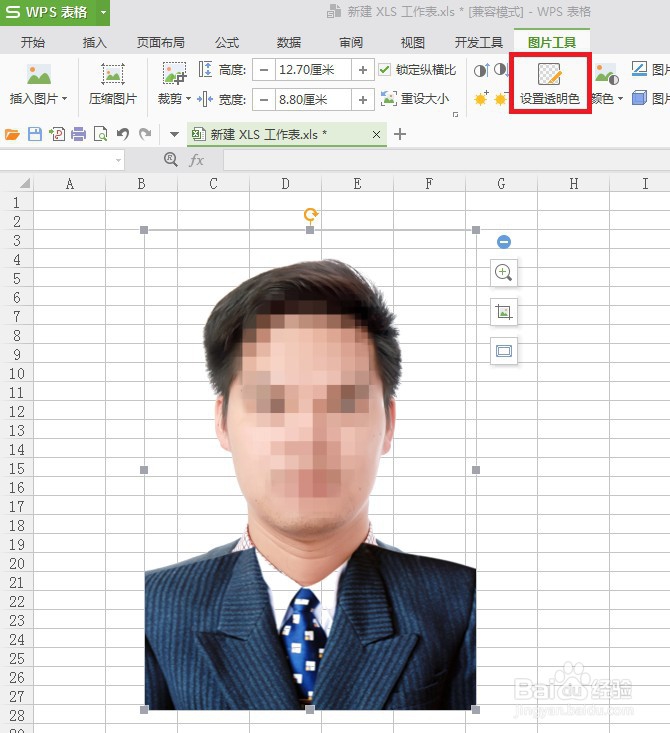Click the Insert Picture icon
This screenshot has width=670, height=733.
[39, 75]
